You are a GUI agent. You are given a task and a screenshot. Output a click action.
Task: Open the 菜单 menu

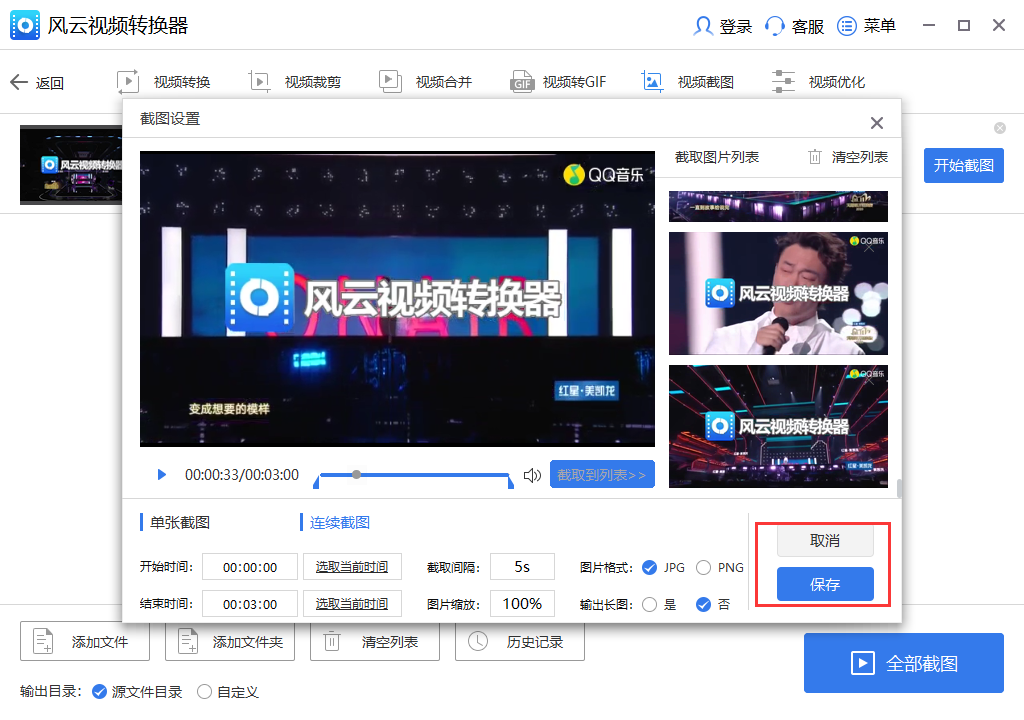(x=866, y=26)
